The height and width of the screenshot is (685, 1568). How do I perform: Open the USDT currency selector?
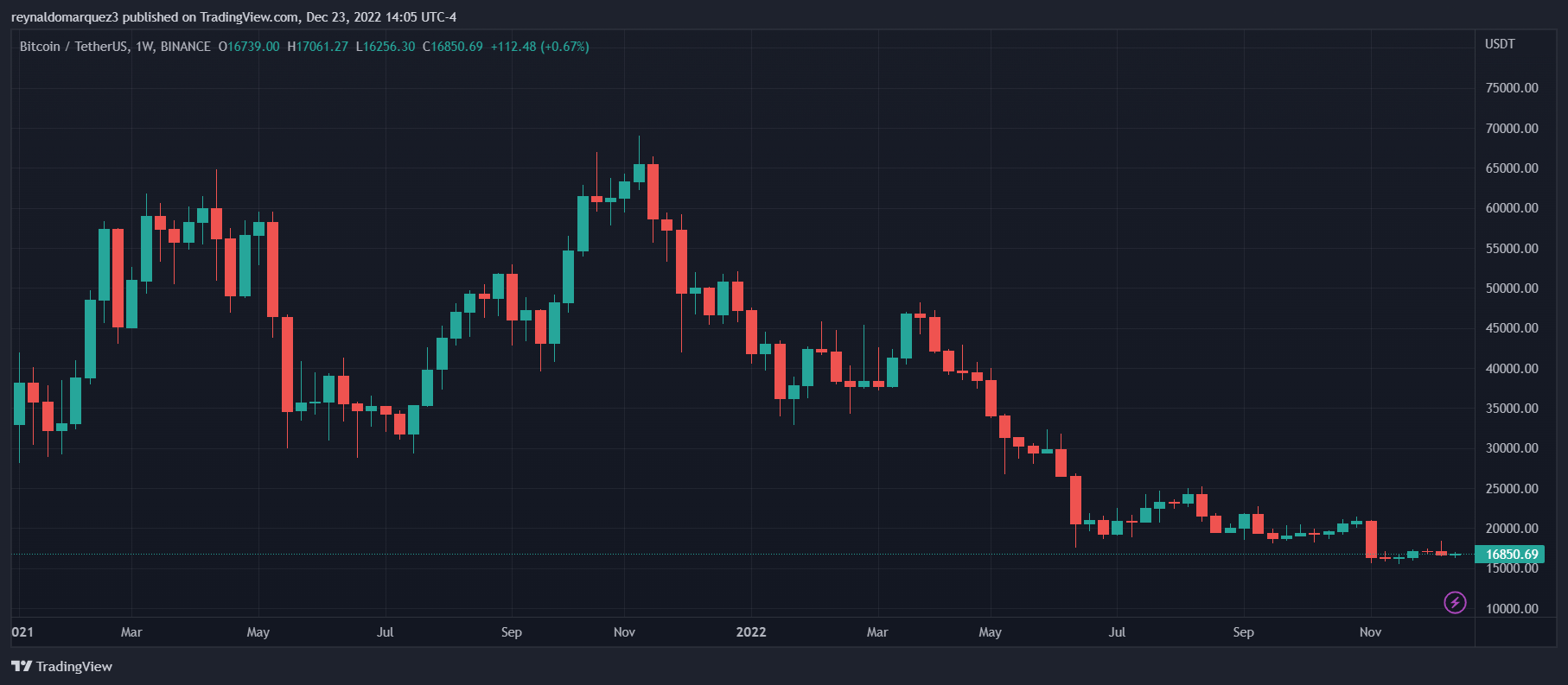[x=1500, y=44]
